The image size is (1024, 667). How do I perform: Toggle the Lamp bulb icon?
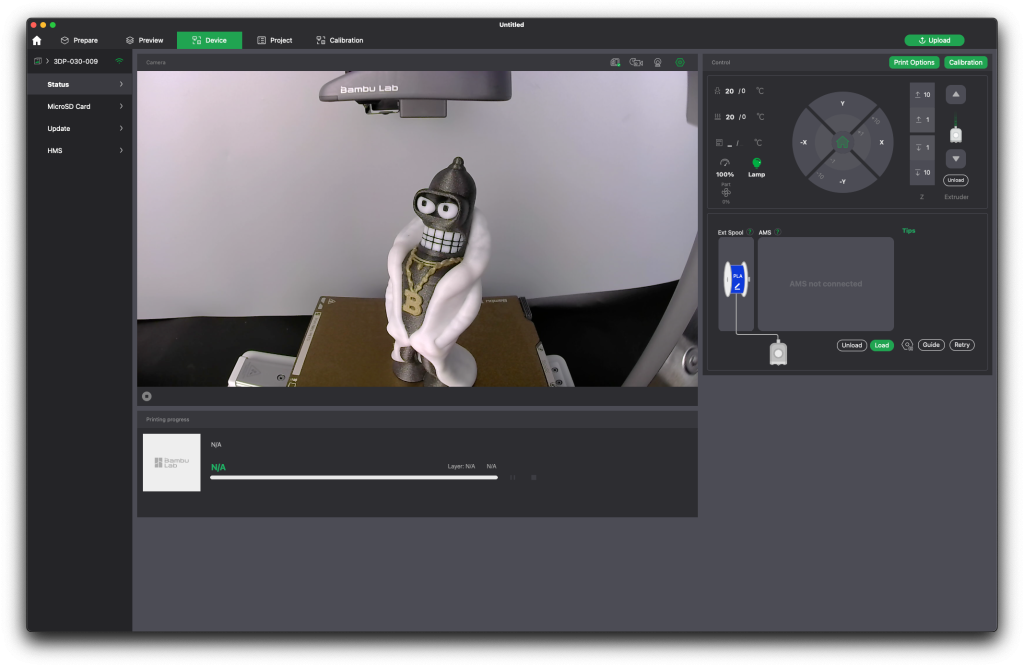pyautogui.click(x=756, y=163)
